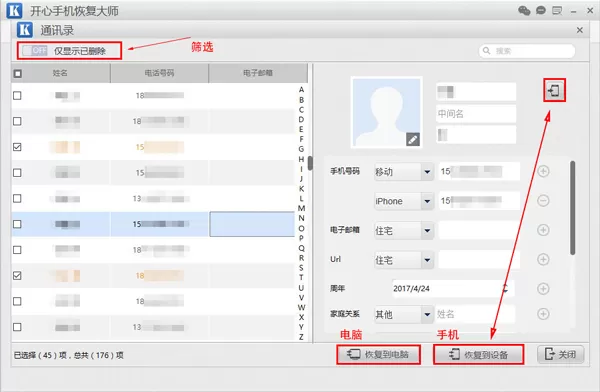Open the 家庭关系 其他 dropdown
The image size is (600, 392).
427,315
